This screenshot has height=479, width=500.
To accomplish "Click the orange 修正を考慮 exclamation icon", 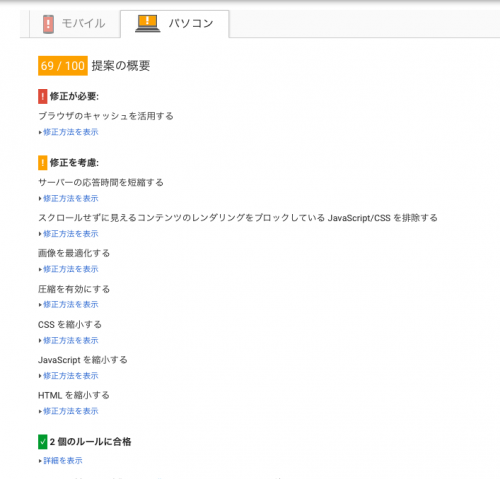I will coord(42,163).
